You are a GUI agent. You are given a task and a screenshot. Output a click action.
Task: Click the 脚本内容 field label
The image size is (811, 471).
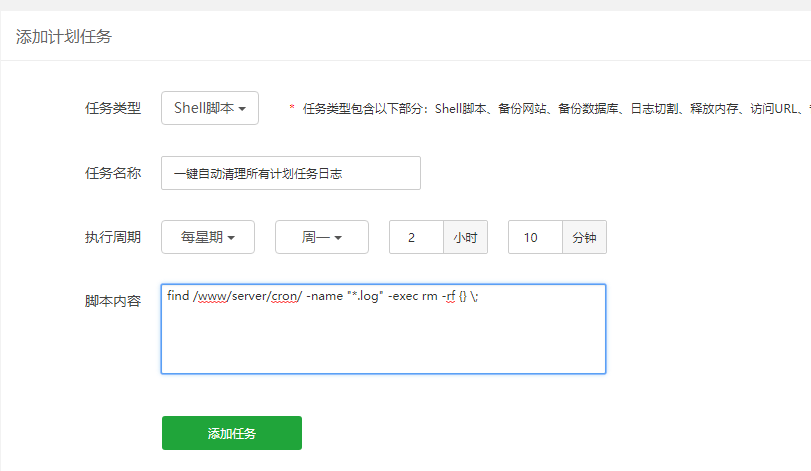click(113, 300)
